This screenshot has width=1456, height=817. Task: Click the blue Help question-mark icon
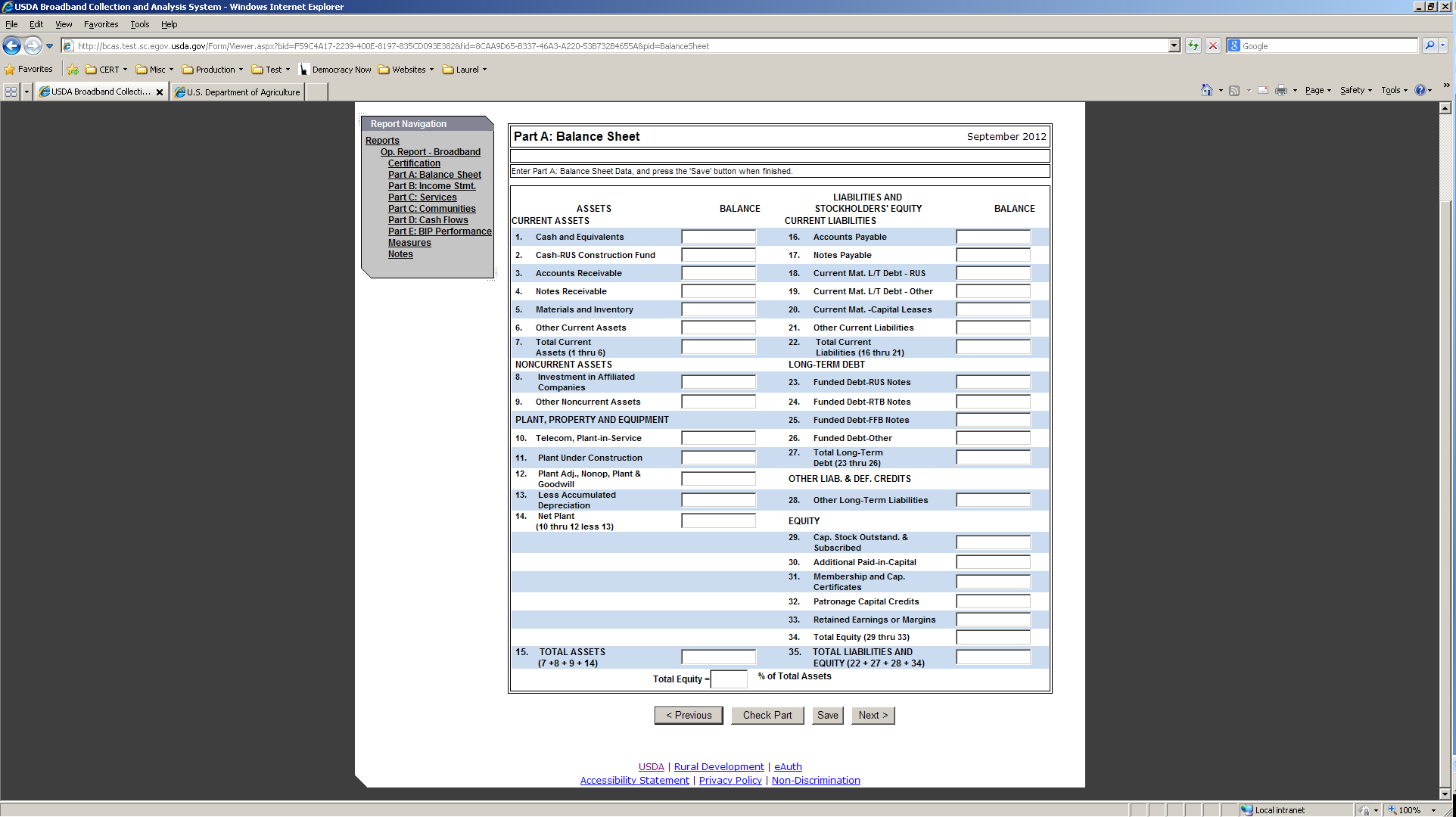click(1420, 91)
